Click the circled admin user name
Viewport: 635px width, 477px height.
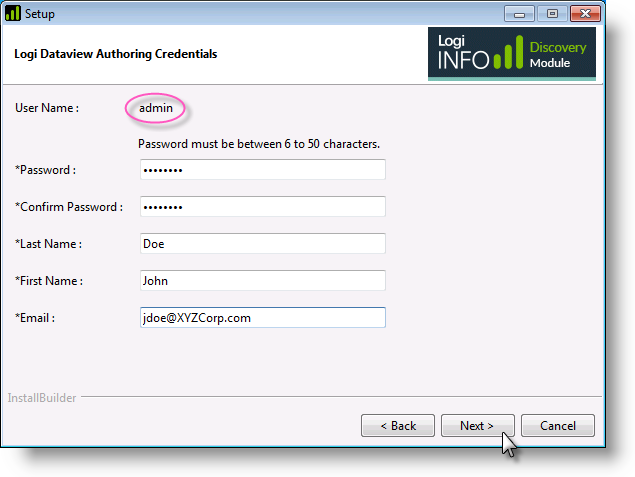coord(156,108)
